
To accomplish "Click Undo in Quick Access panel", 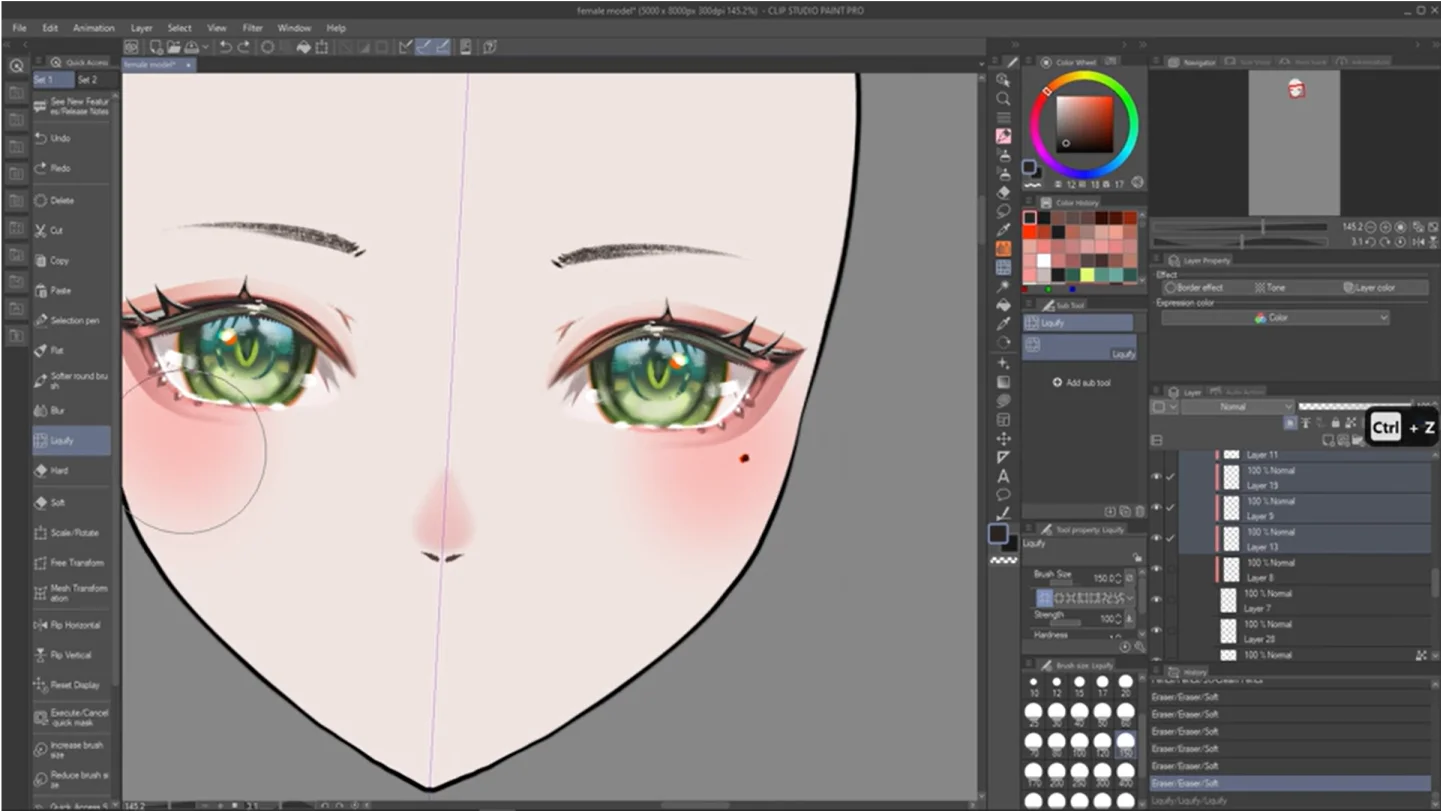I will (72, 138).
